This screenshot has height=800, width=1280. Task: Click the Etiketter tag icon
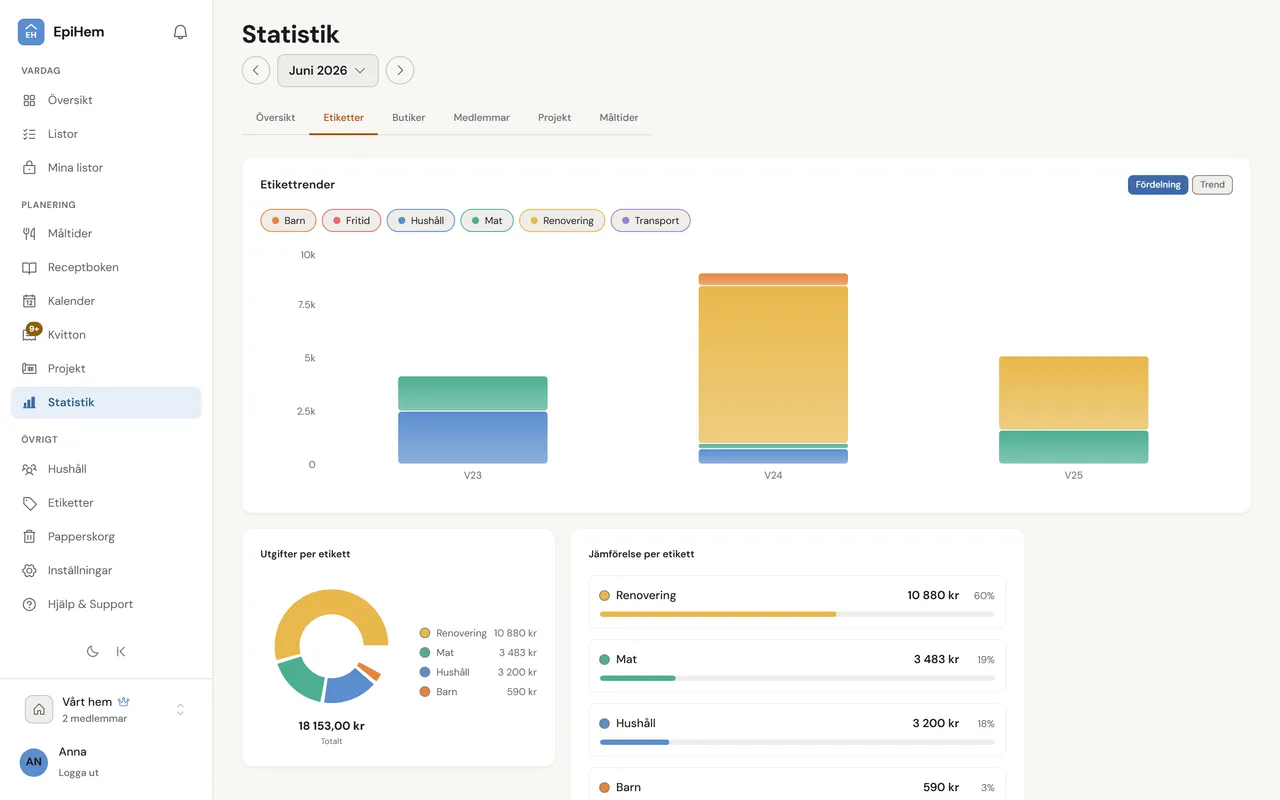click(30, 503)
